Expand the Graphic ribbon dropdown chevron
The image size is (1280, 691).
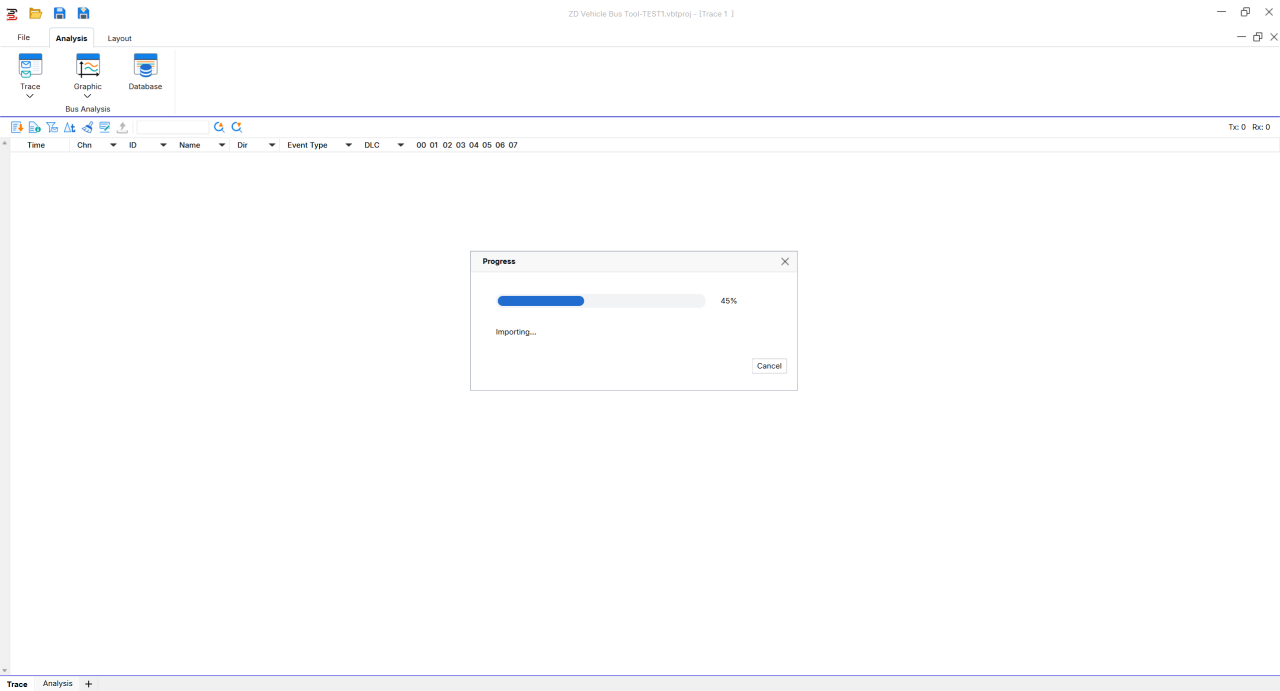[x=88, y=96]
